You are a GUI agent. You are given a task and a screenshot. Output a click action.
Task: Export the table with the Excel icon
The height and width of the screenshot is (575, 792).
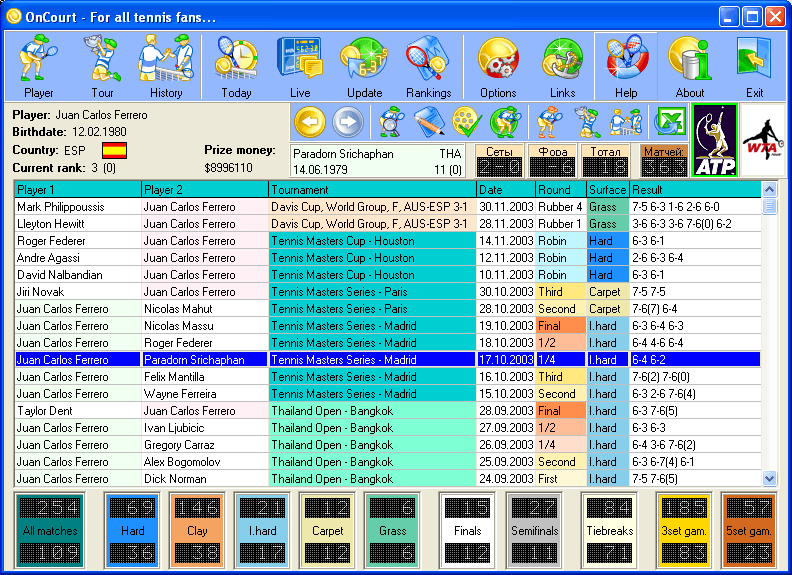click(x=670, y=122)
